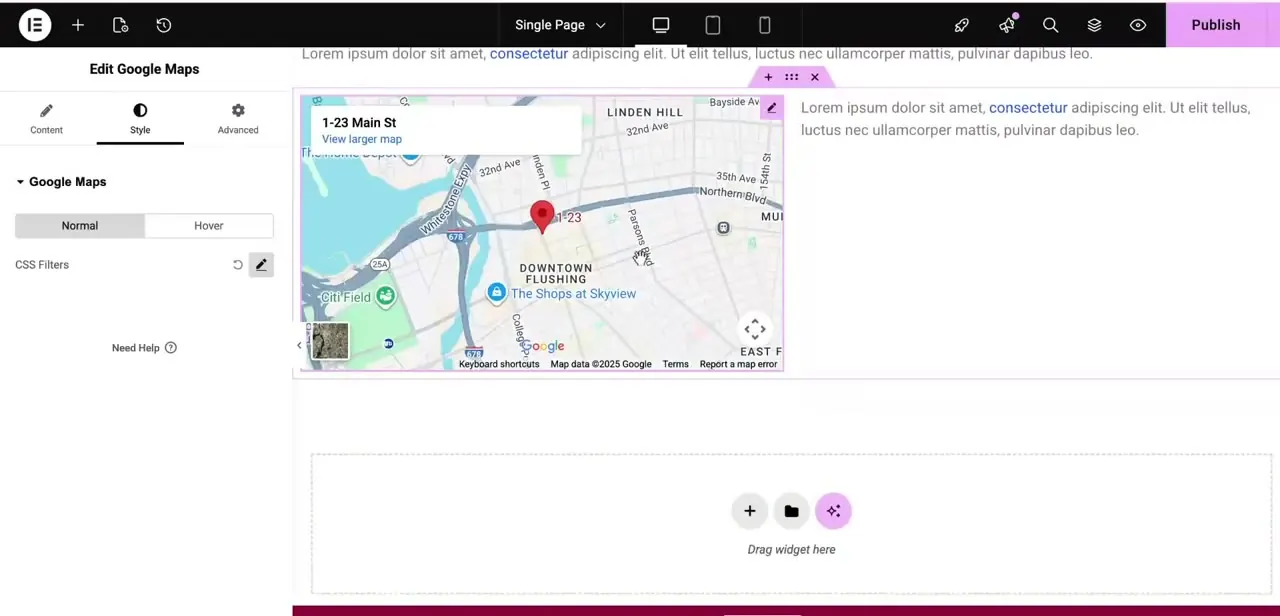Reset CSS Filters with the revert icon

point(238,265)
